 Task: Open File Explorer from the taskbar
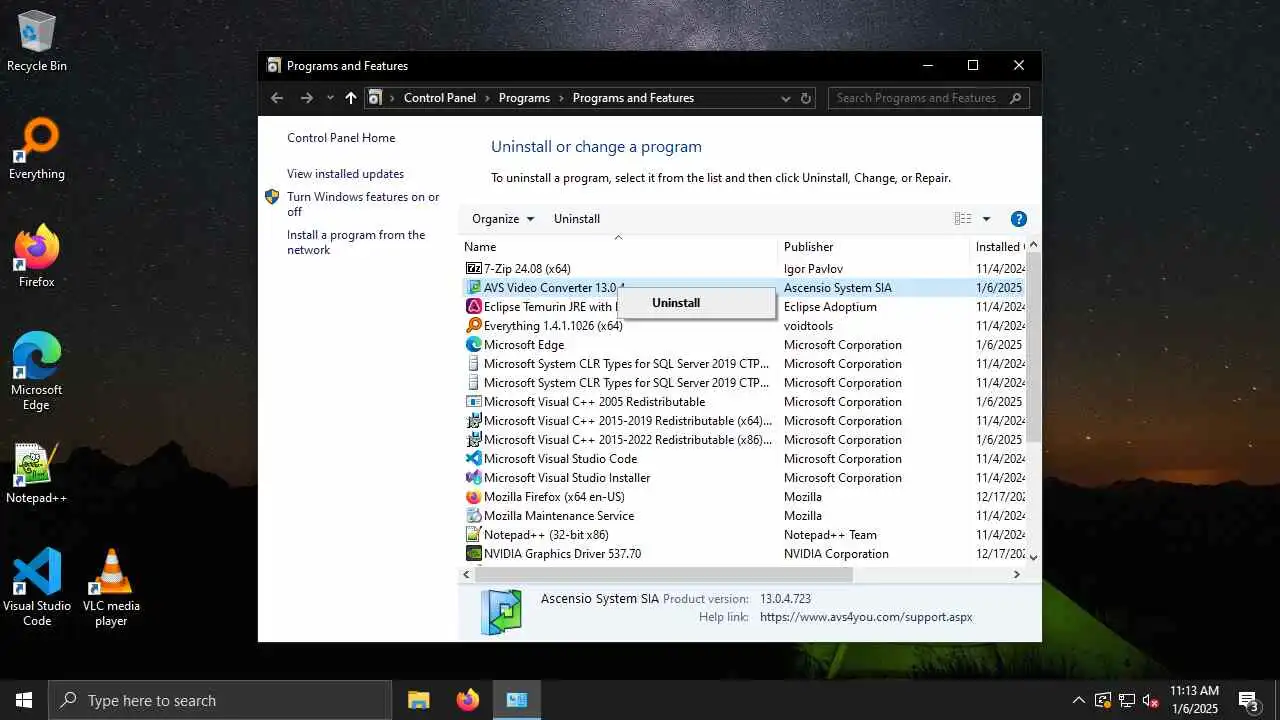point(419,700)
